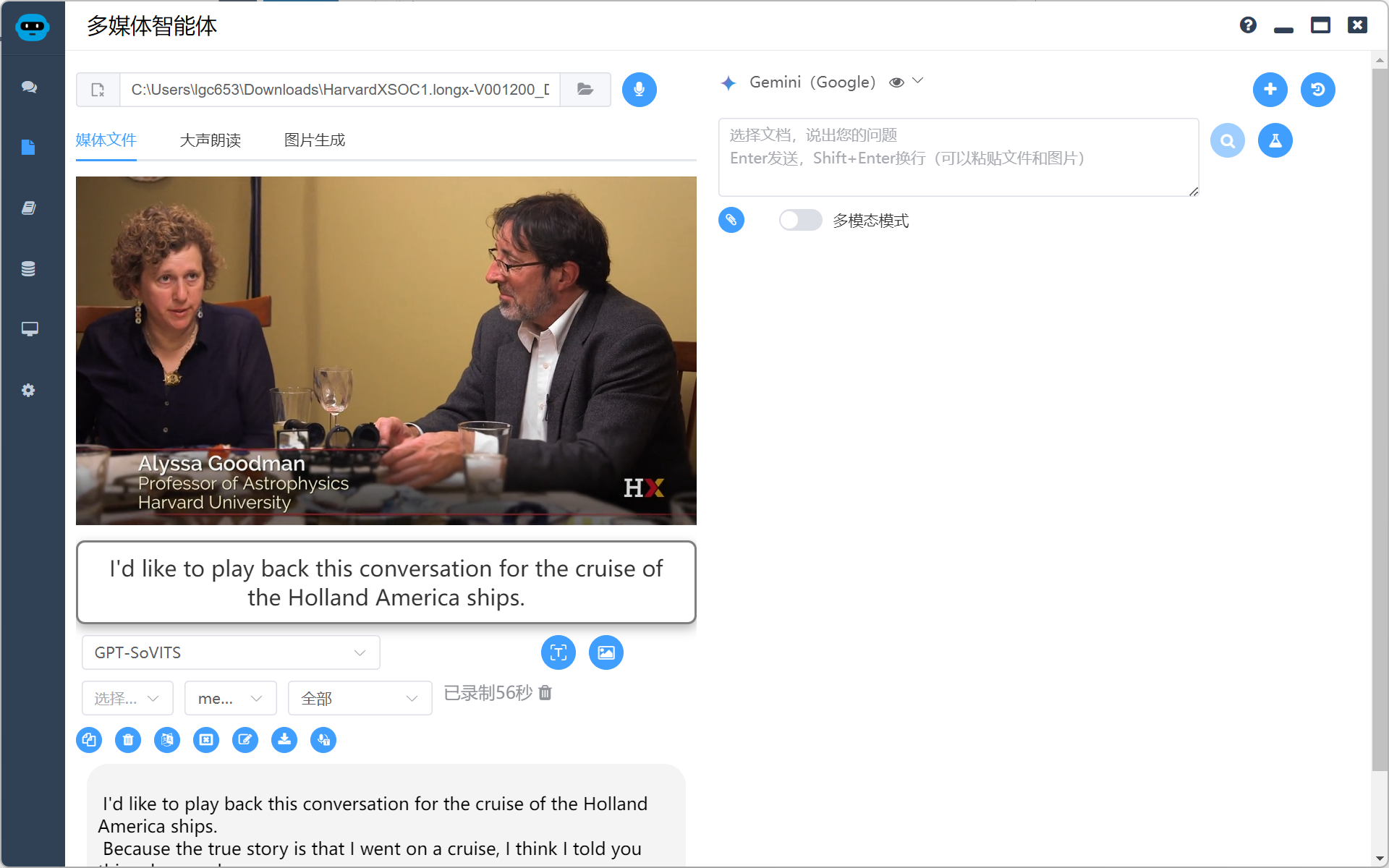Switch to the 图片生成 tab

click(x=314, y=140)
